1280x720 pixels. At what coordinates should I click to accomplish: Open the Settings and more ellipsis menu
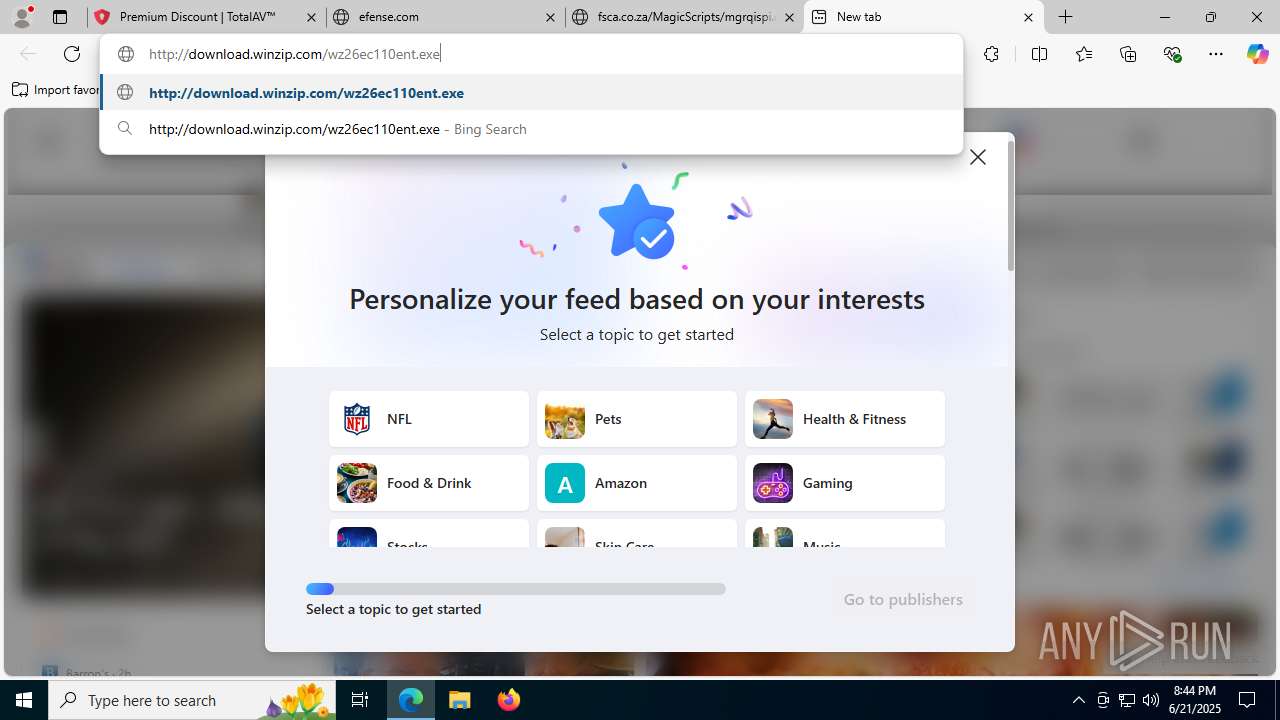[1216, 54]
